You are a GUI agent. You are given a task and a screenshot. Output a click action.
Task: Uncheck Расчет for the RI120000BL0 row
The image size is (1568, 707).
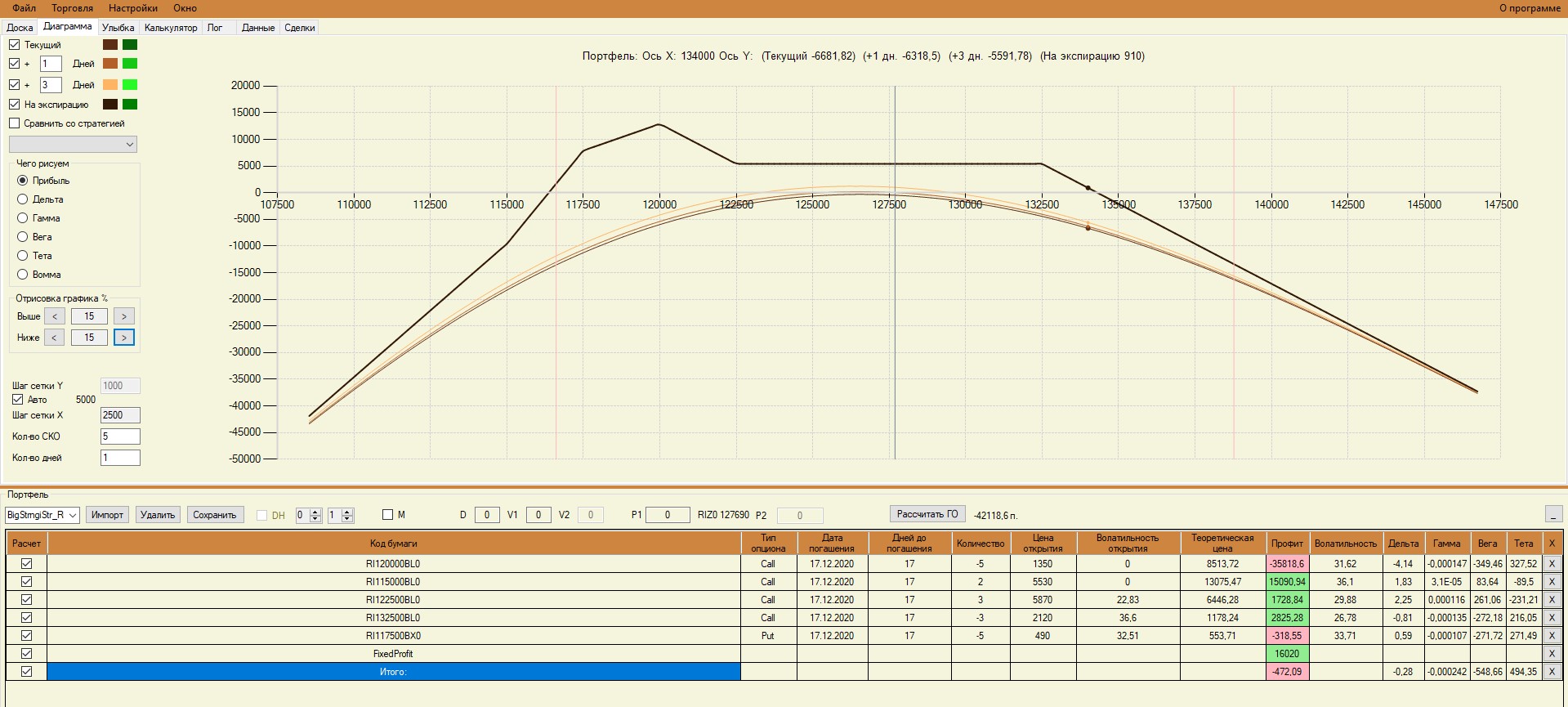(x=27, y=564)
